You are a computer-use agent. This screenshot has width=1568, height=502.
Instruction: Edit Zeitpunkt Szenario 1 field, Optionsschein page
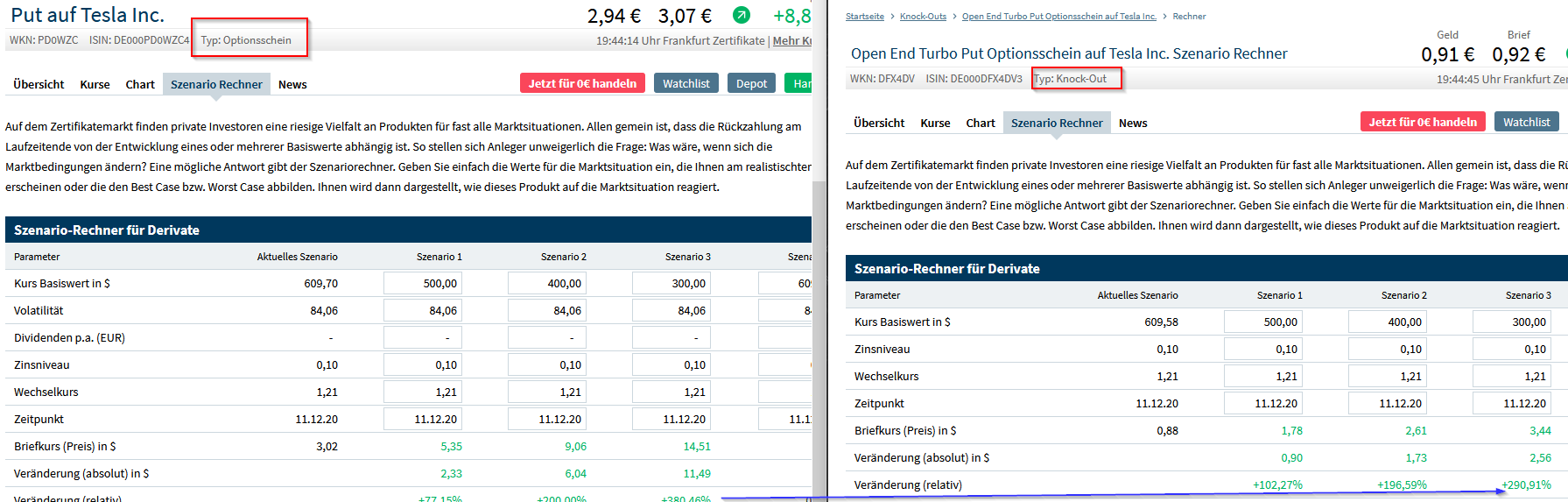pyautogui.click(x=422, y=419)
